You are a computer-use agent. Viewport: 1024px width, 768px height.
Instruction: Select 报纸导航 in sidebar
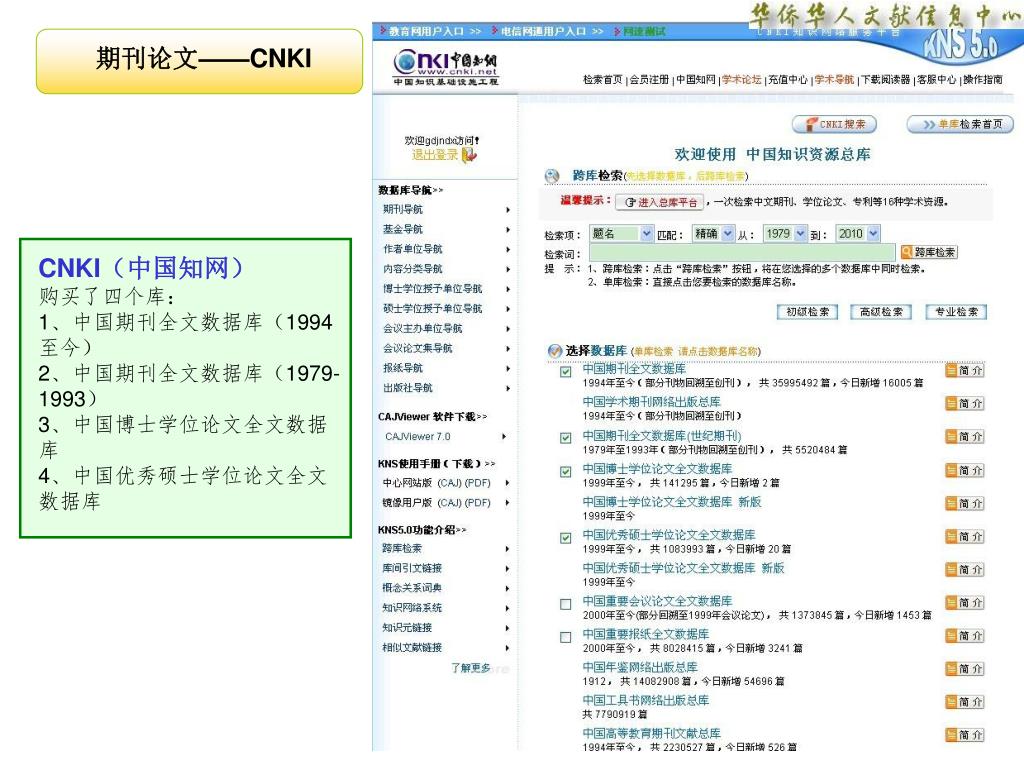[x=402, y=368]
